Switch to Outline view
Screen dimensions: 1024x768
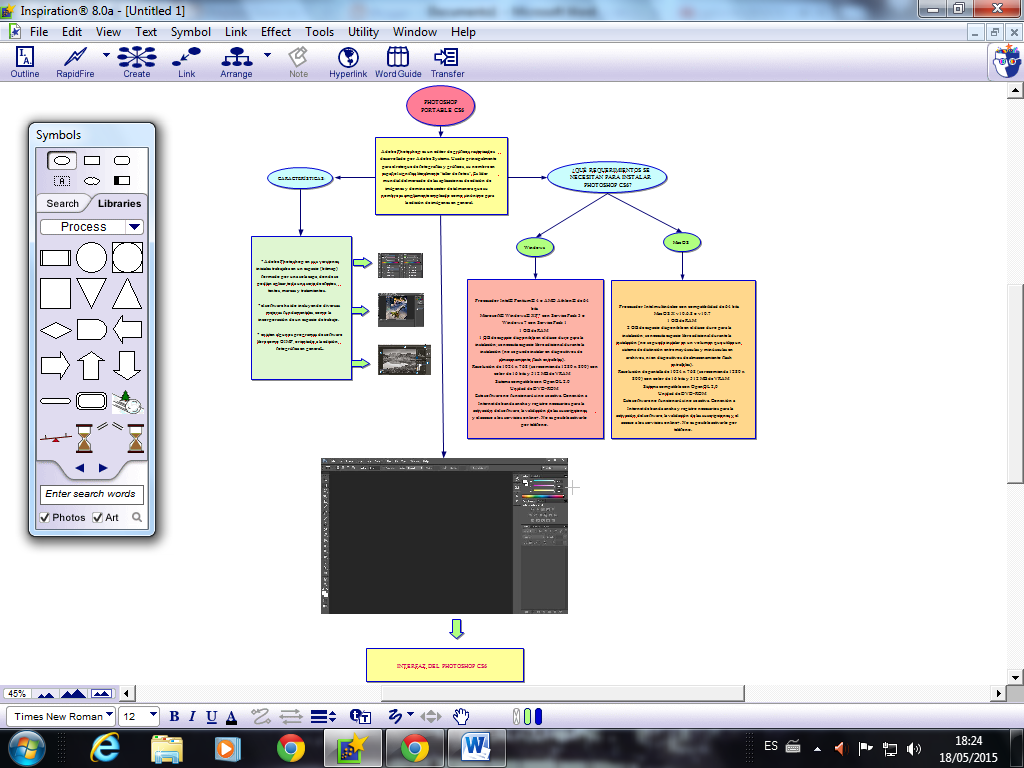25,63
